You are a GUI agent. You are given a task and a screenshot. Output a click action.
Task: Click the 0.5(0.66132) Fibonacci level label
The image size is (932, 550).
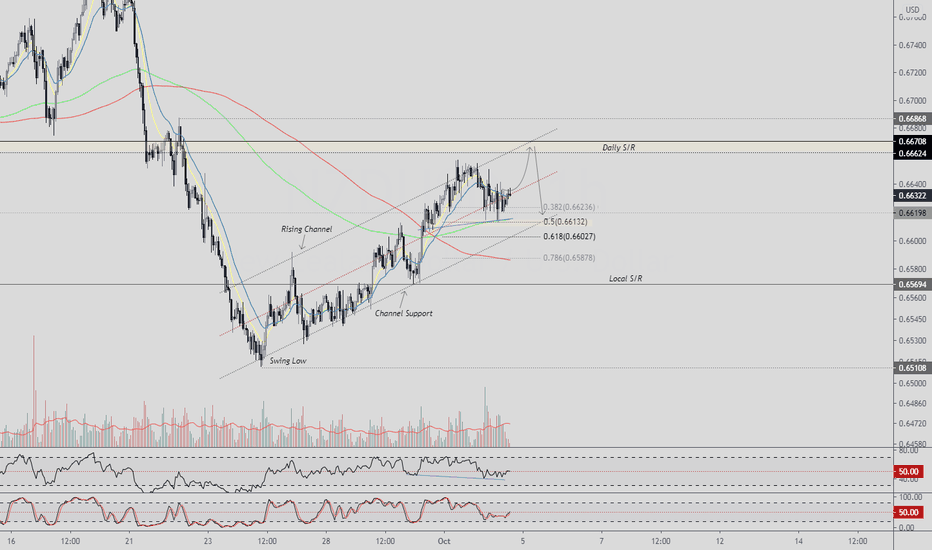point(565,222)
